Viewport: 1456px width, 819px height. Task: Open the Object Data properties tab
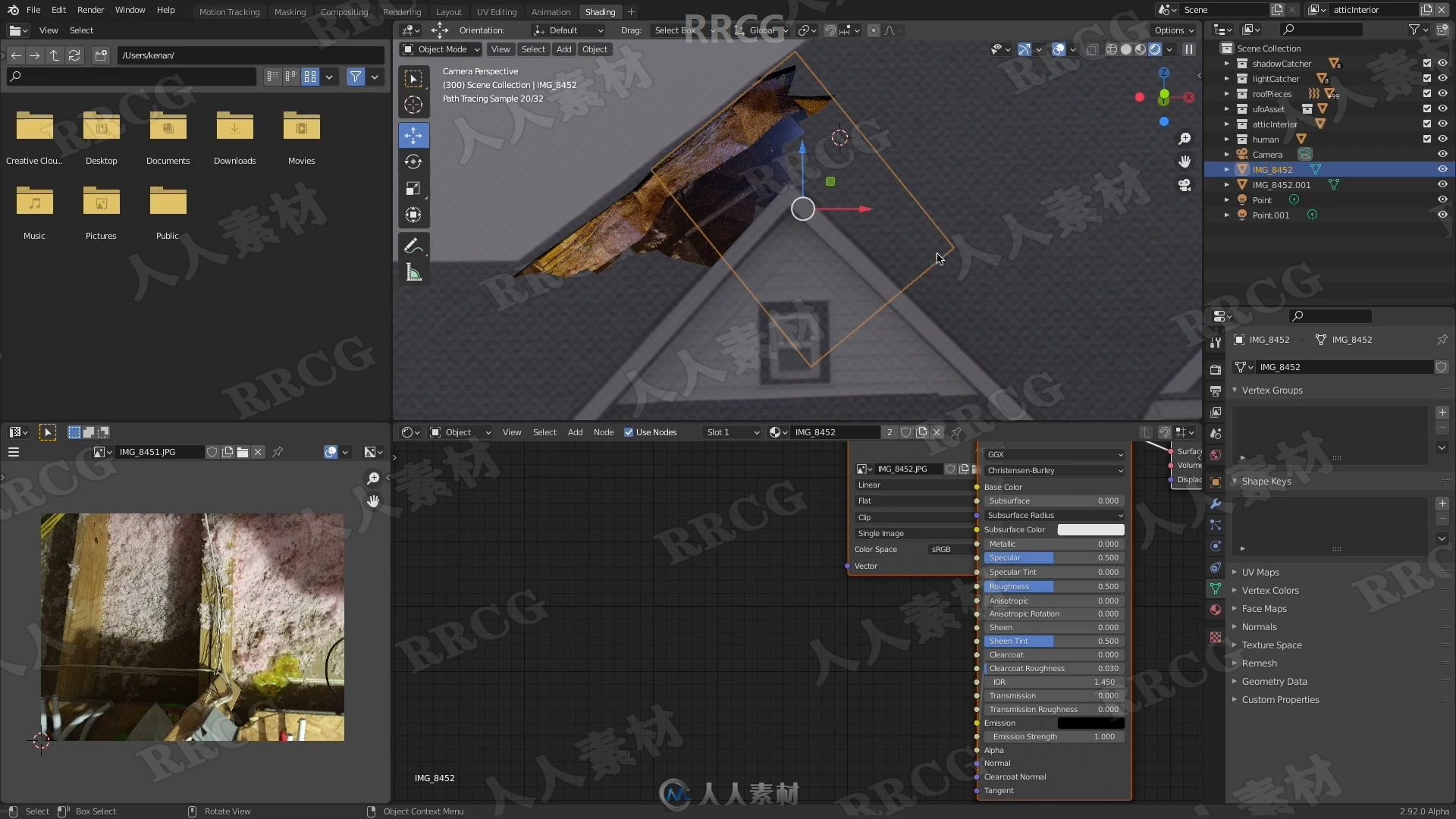click(x=1216, y=588)
